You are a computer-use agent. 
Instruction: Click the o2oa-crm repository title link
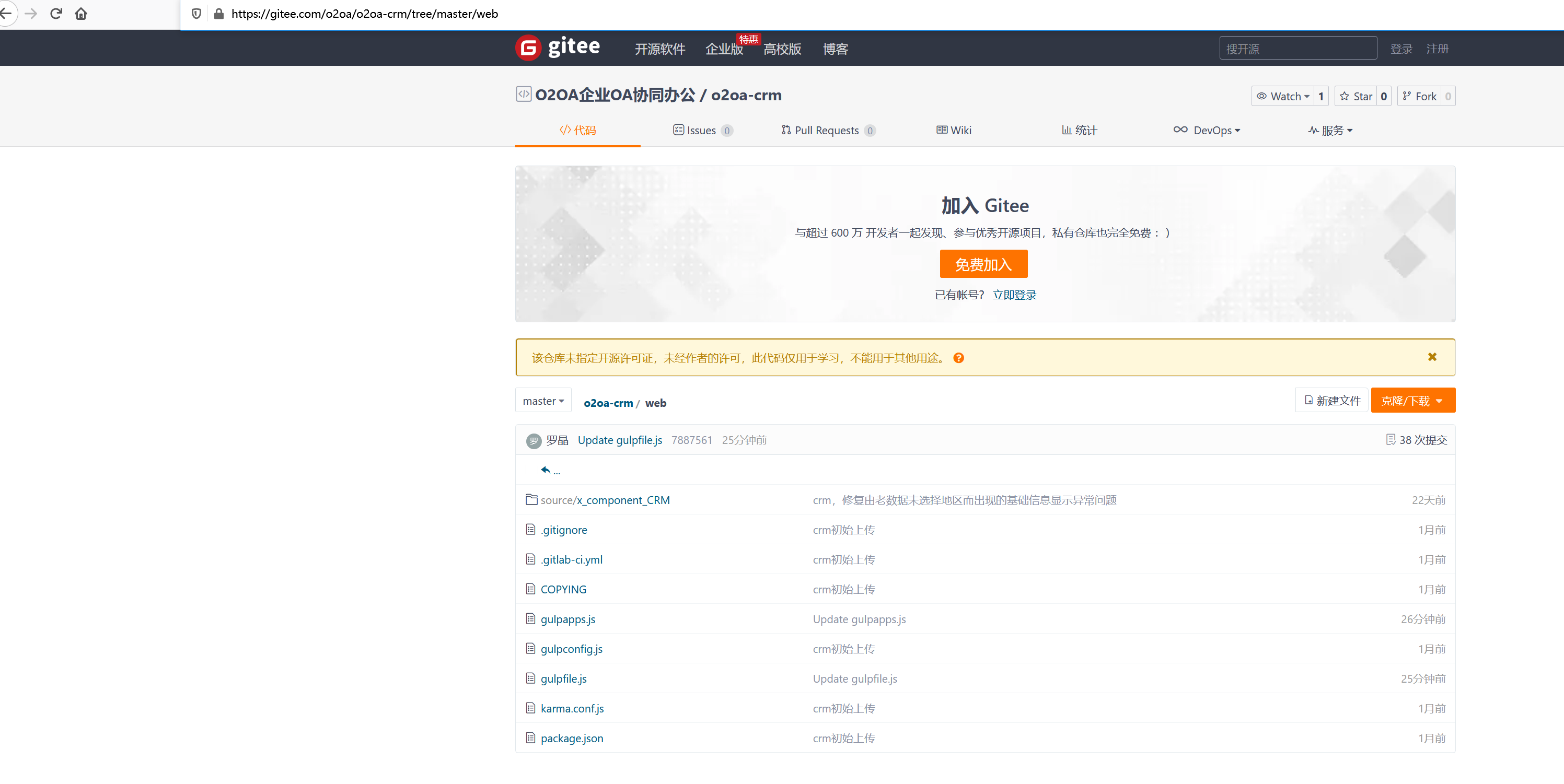746,95
